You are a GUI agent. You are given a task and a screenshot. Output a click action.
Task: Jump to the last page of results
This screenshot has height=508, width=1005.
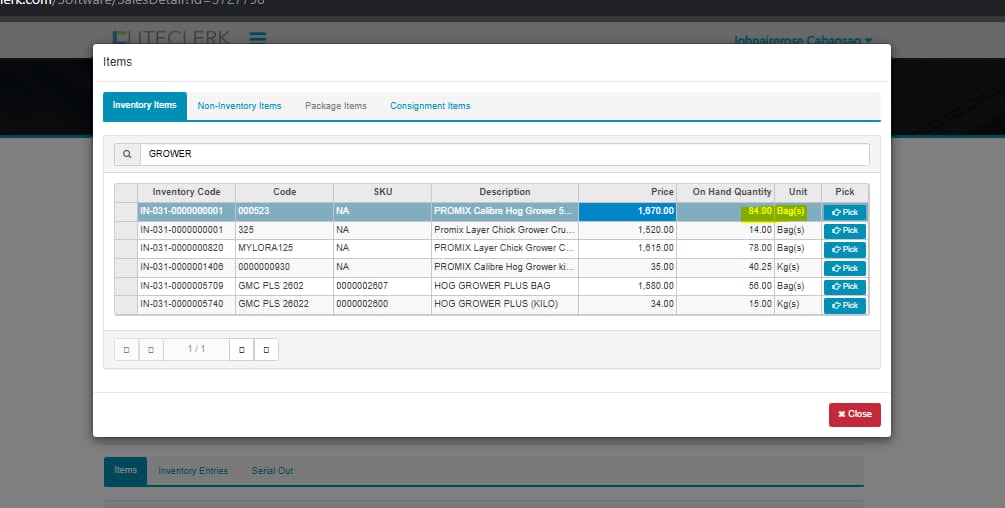coord(266,350)
